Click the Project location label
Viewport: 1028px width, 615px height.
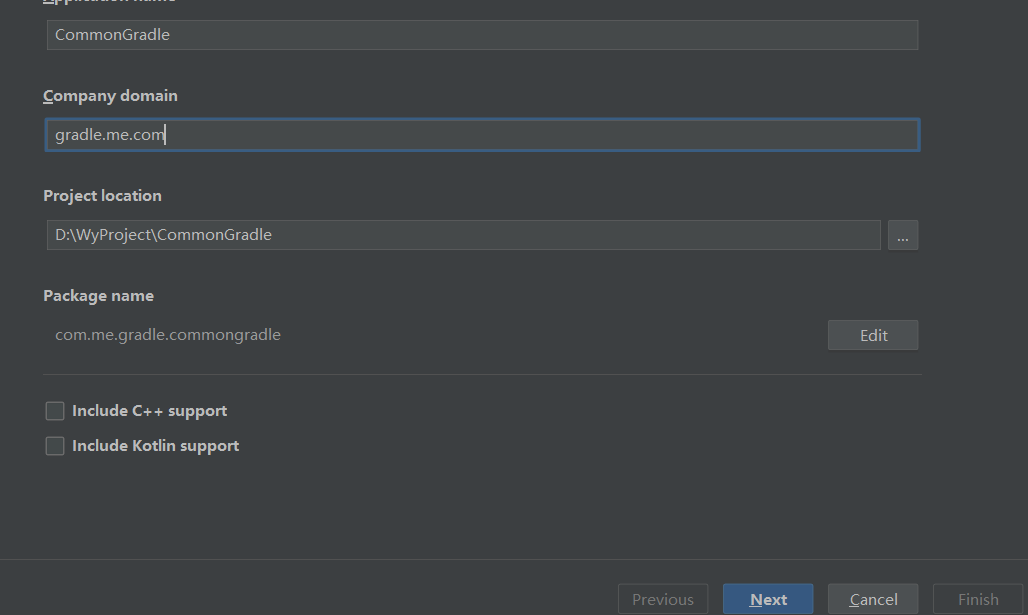(x=102, y=196)
